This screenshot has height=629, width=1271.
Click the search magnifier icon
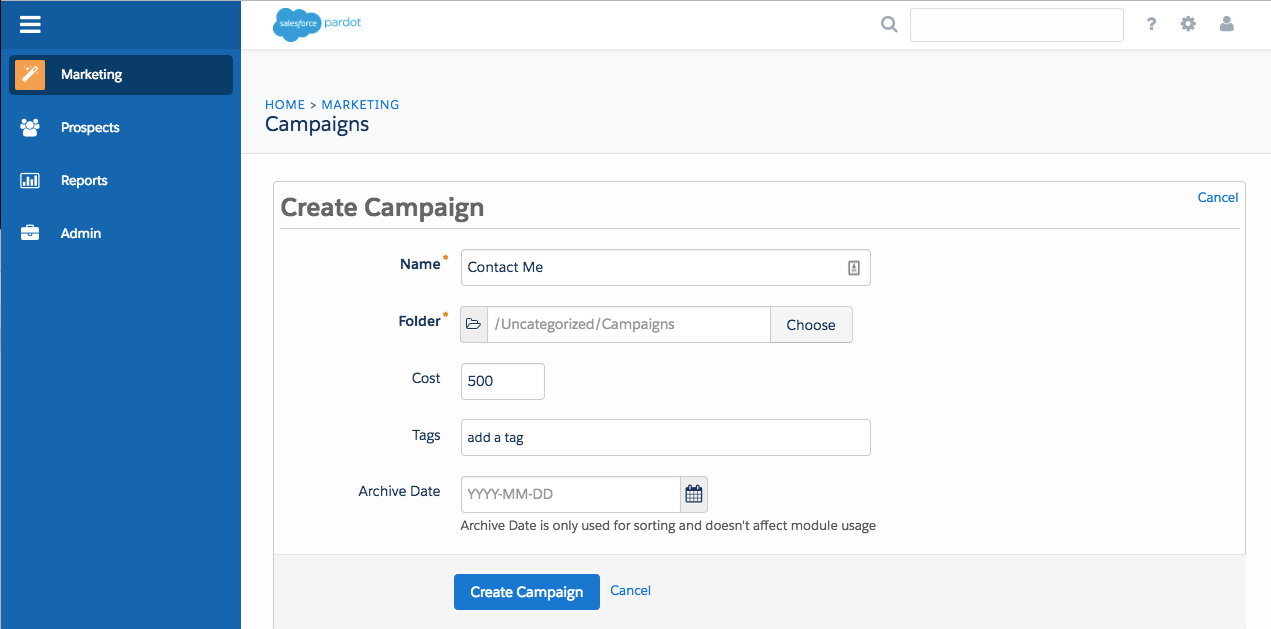(889, 25)
